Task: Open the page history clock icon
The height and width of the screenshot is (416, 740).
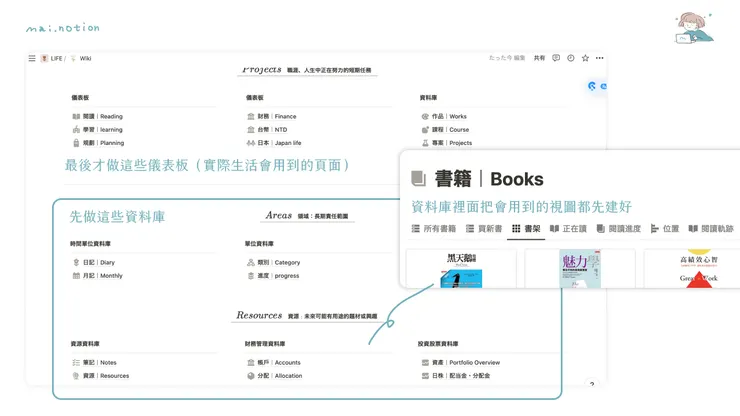Action: click(571, 58)
